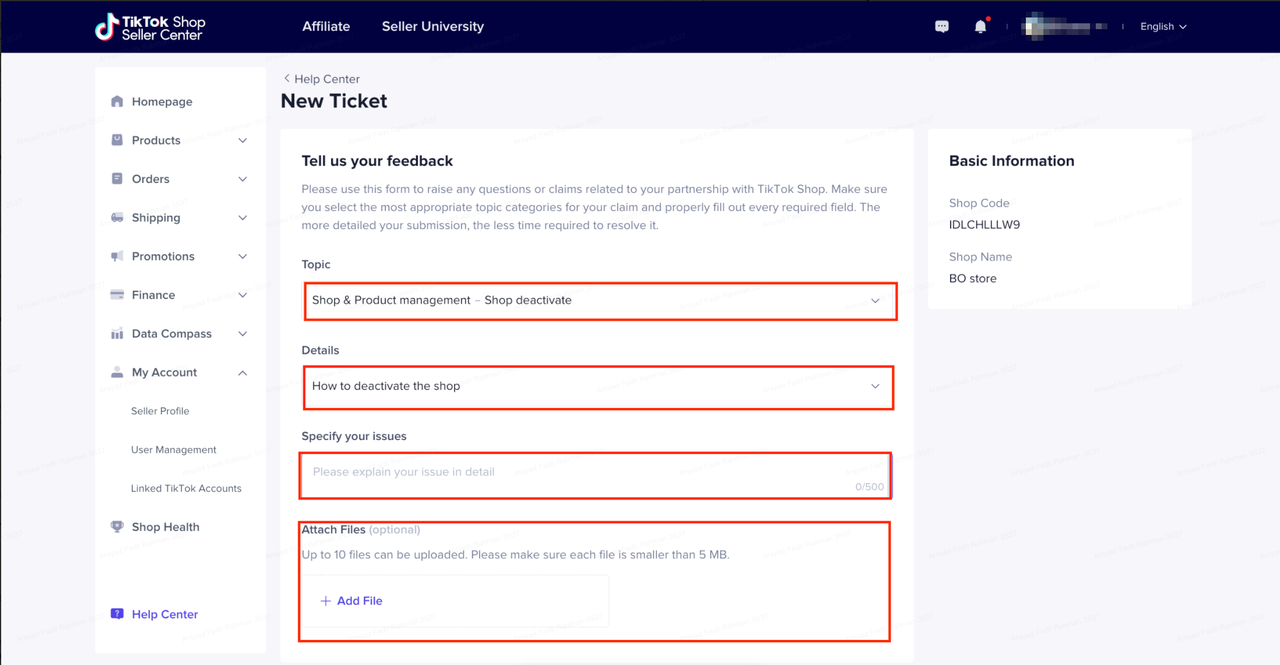Click the Shipping truck icon
This screenshot has height=665, width=1280.
coord(117,218)
